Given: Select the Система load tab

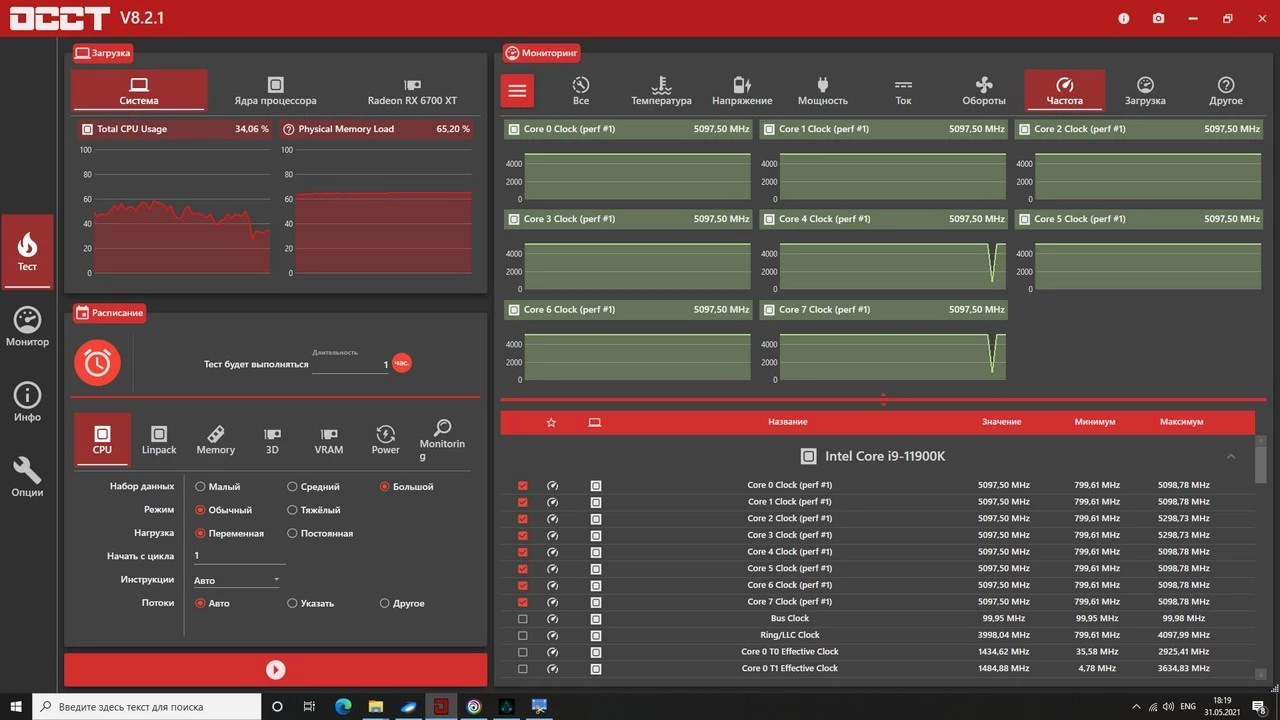Looking at the screenshot, I should [x=139, y=91].
